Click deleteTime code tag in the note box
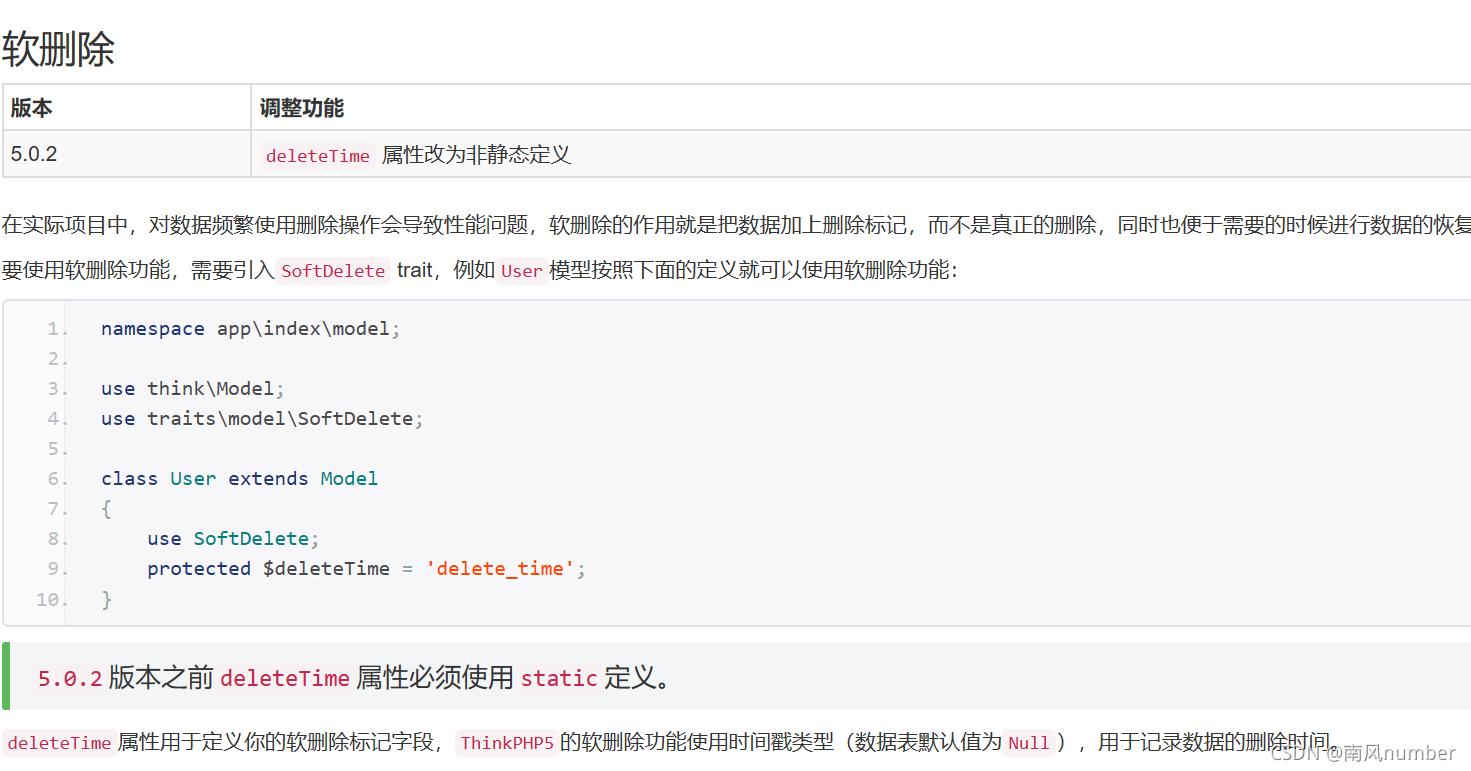This screenshot has height=771, width=1471. coord(285,679)
